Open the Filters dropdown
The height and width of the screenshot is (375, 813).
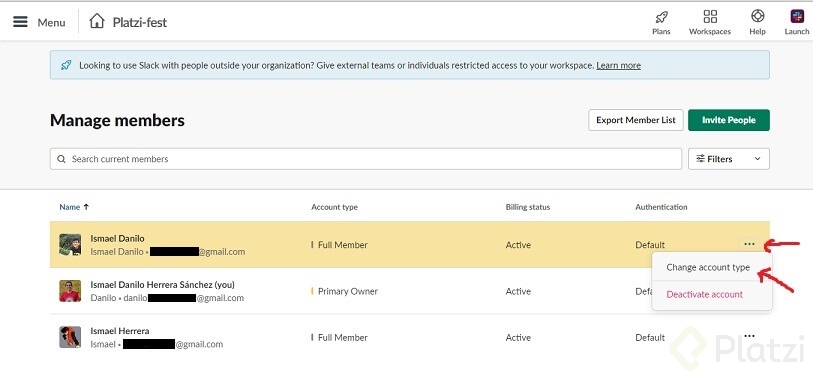(x=728, y=159)
